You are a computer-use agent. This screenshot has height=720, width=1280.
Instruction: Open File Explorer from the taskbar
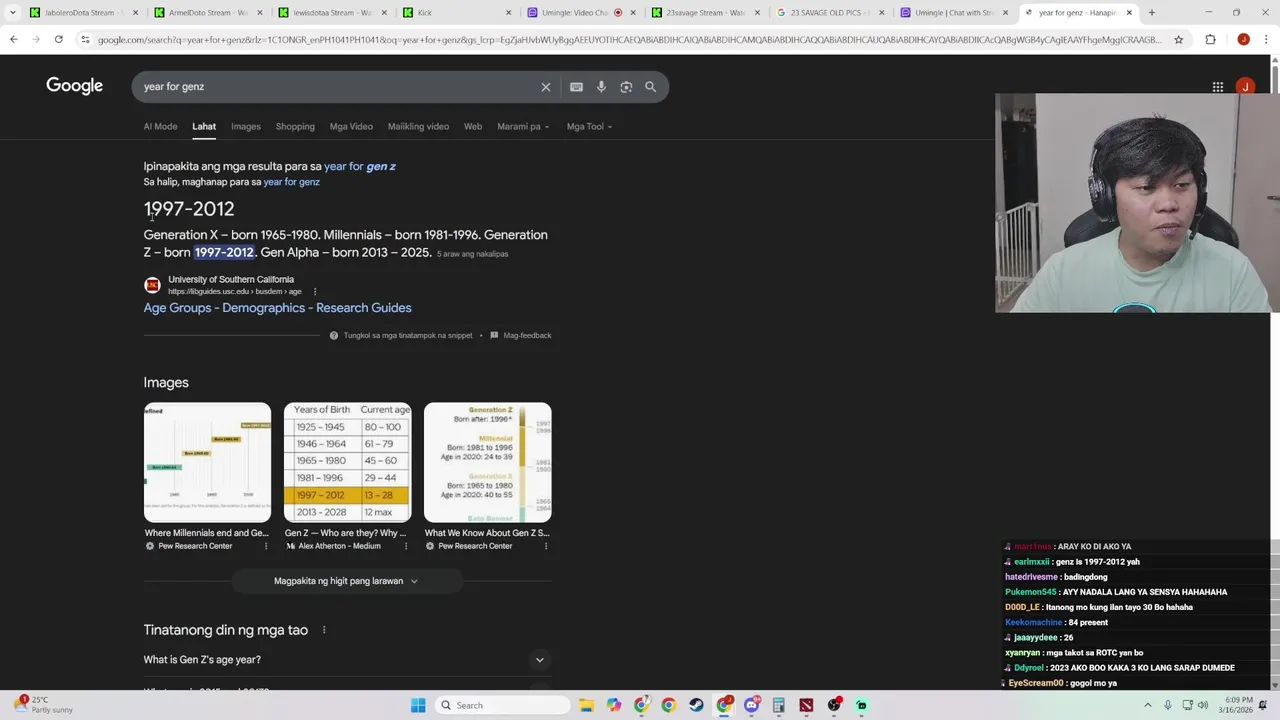point(587,705)
